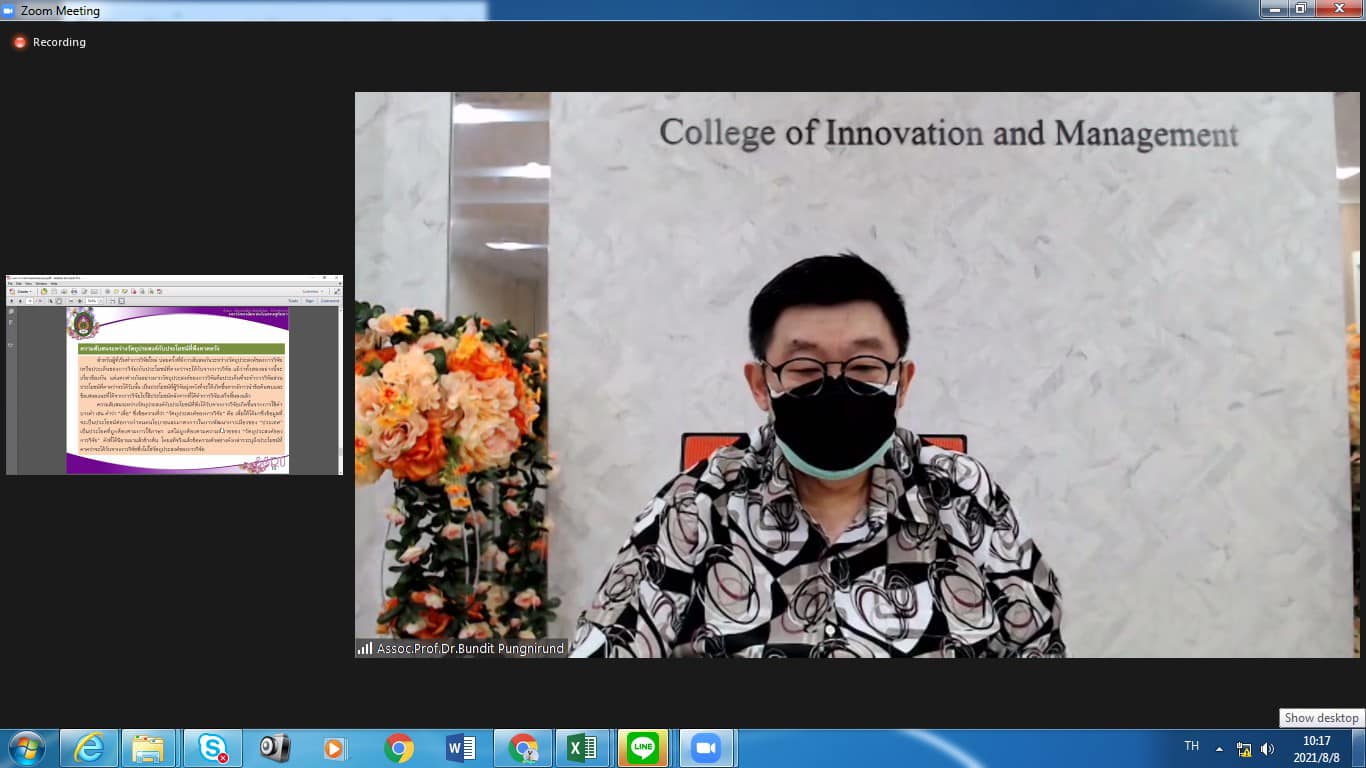This screenshot has height=768, width=1366.
Task: Open Windows Media Player from taskbar
Action: (335, 748)
